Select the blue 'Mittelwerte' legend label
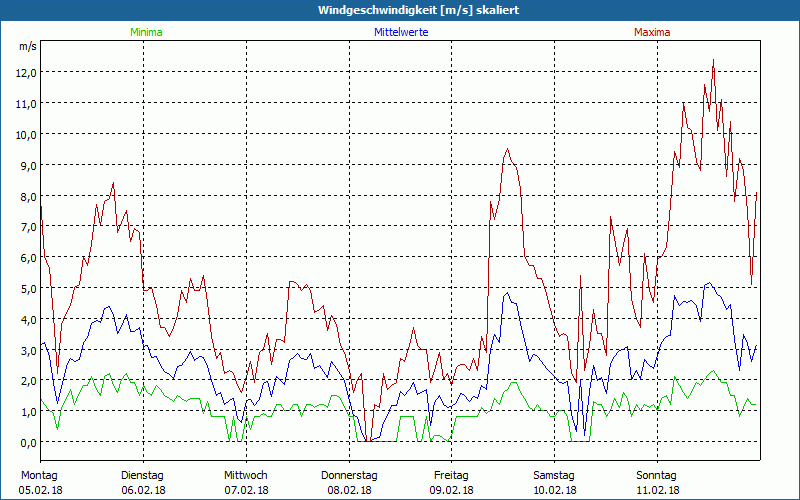Screen dimensions: 800x500 [401, 32]
